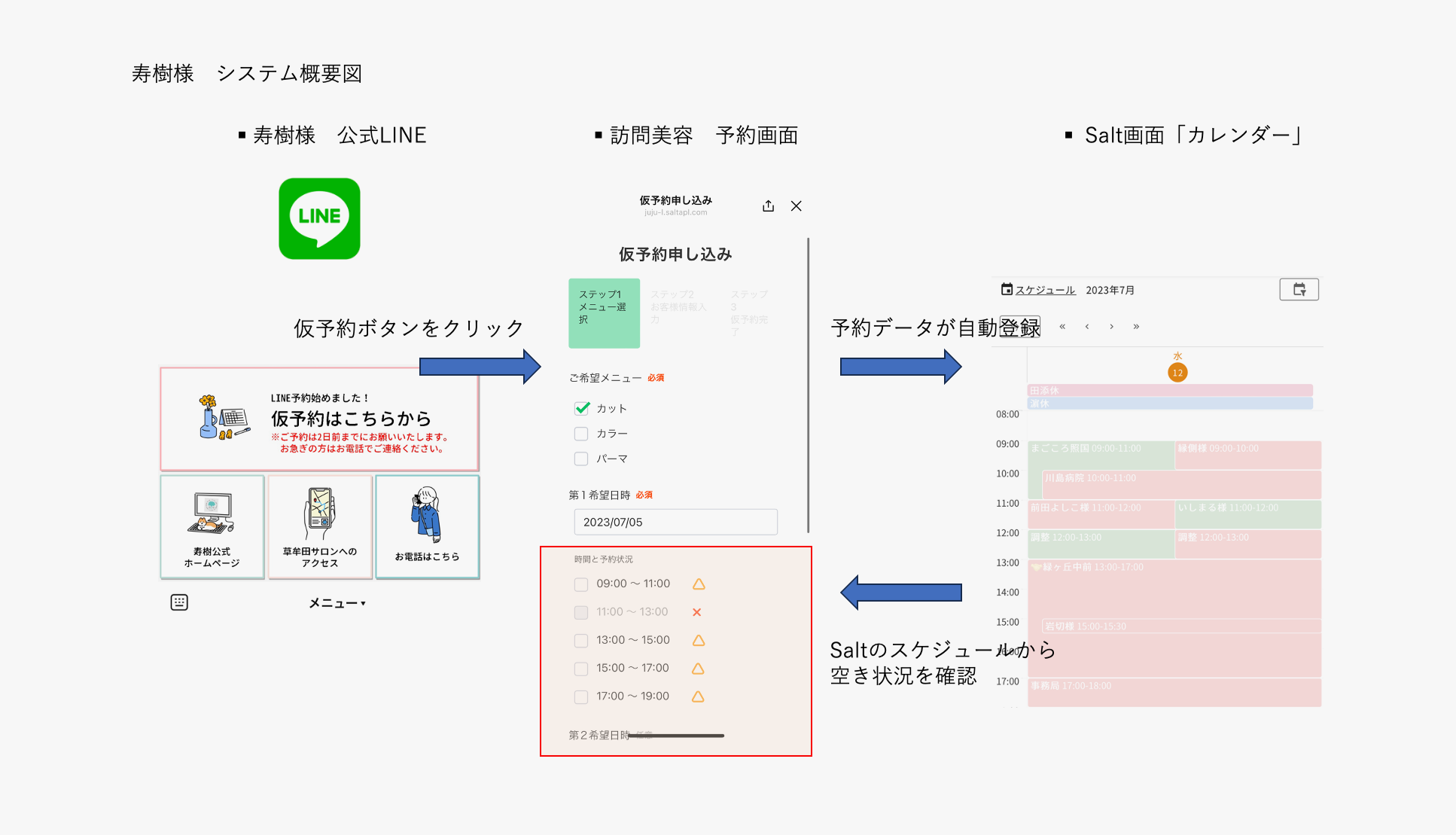Viewport: 1456px width, 835px height.
Task: Click the calendar filter button in Salt
Action: (1299, 289)
